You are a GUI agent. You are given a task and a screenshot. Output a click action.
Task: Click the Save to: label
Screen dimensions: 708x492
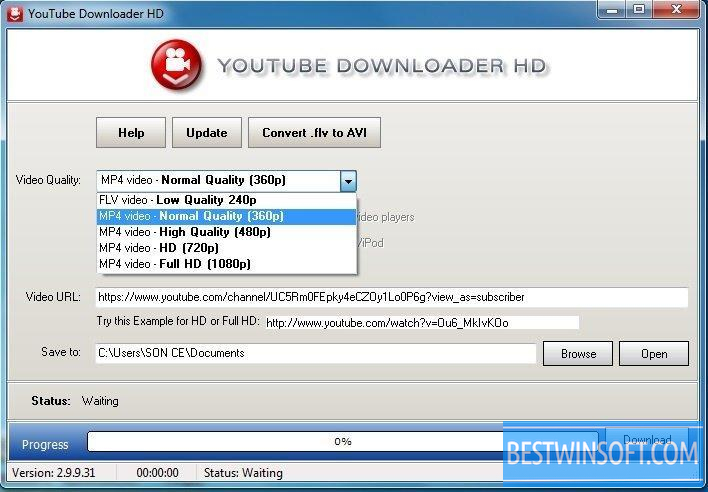pos(61,352)
